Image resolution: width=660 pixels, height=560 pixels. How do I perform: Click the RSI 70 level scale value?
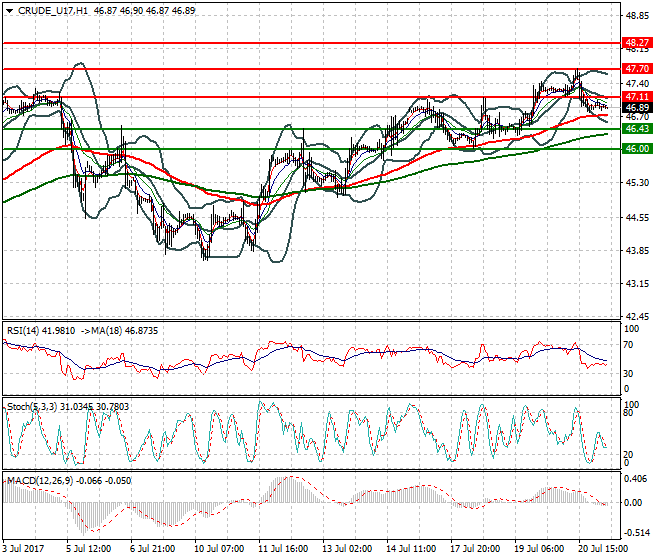coord(628,345)
